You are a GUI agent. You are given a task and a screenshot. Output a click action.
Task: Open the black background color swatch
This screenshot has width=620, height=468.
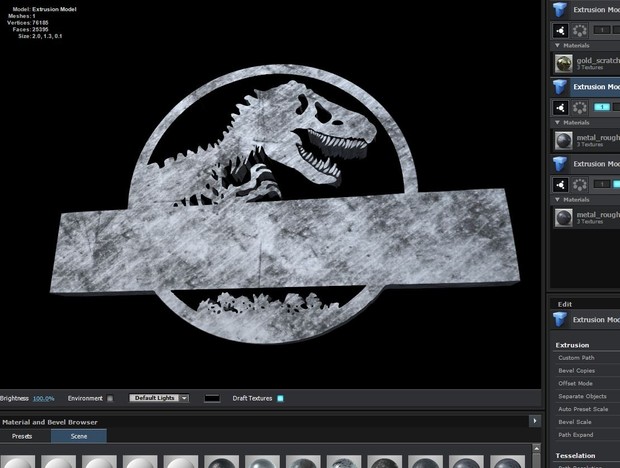pos(212,398)
